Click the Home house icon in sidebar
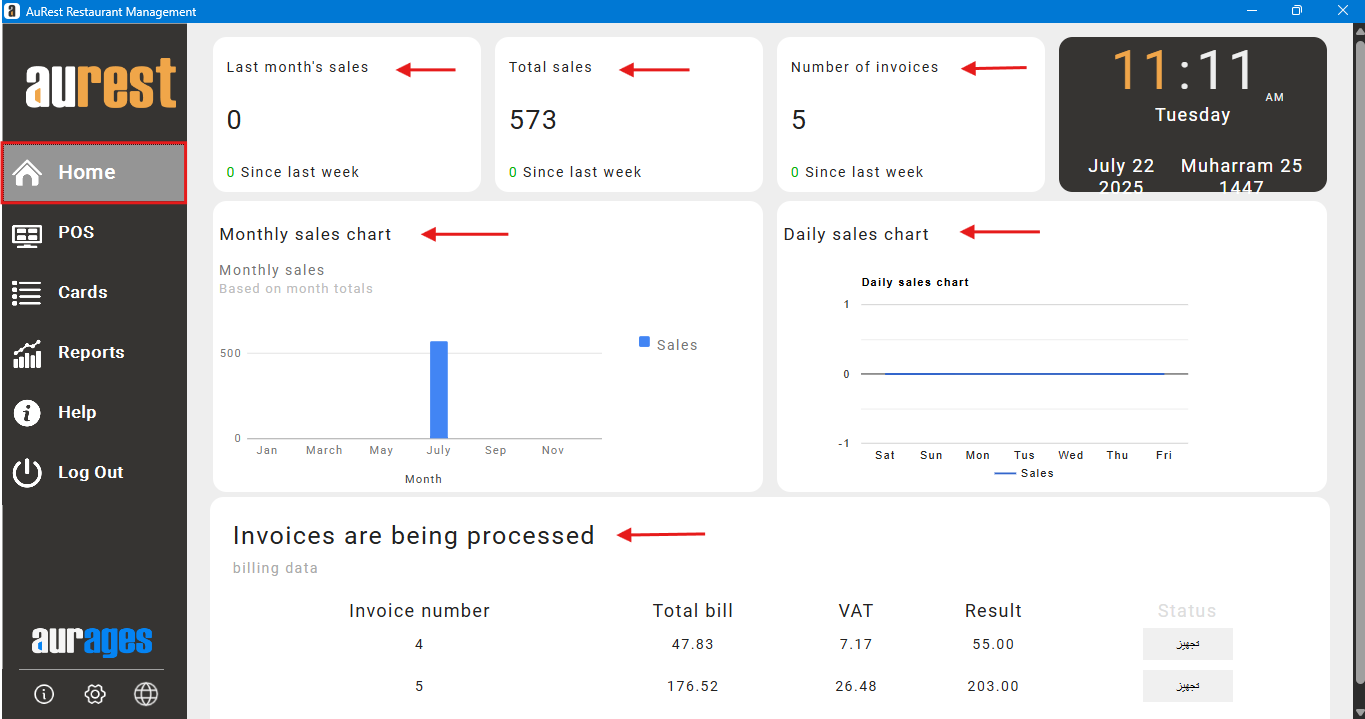The image size is (1365, 719). point(27,173)
